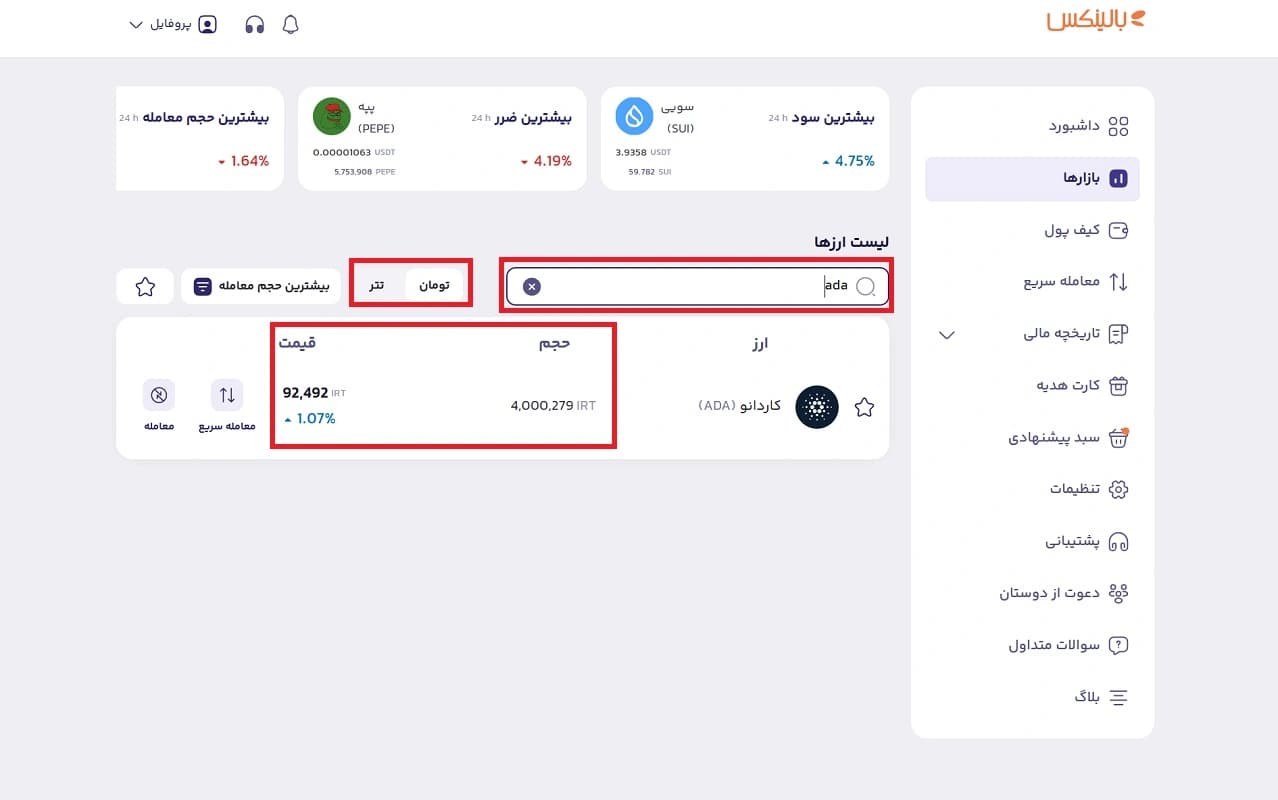Show favorites only with star filter button
Image resolution: width=1278 pixels, height=800 pixels.
click(x=145, y=287)
